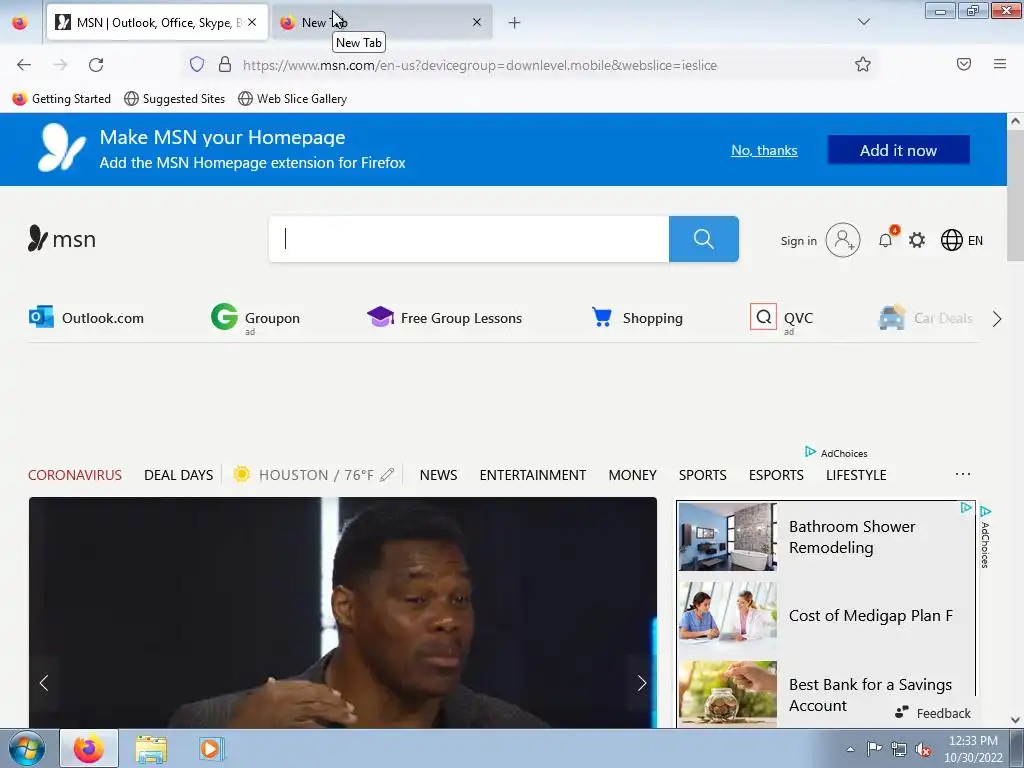Open the Getting Started bookmark
The image size is (1024, 768).
[x=62, y=99]
